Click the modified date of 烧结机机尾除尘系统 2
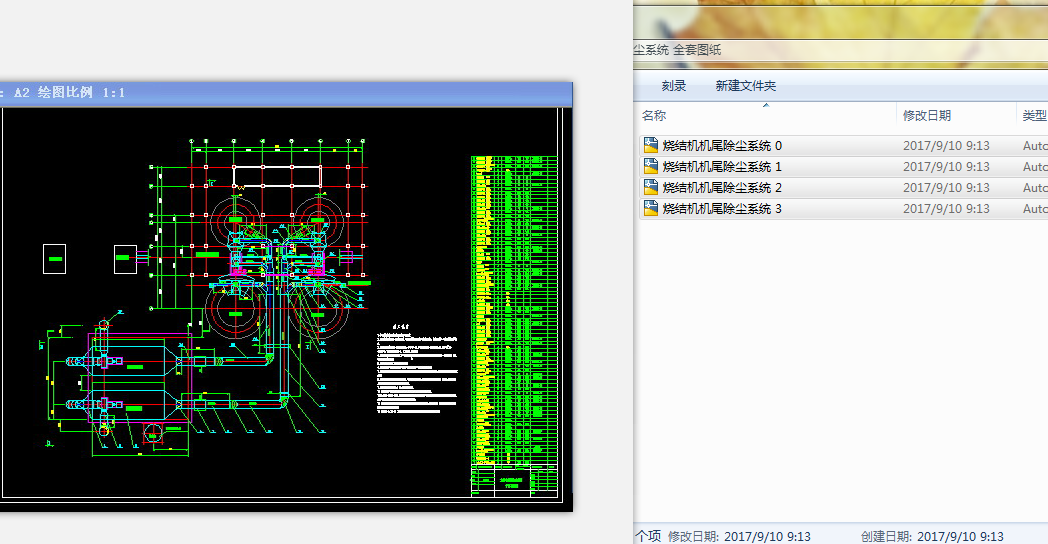Viewport: 1048px width, 544px height. point(946,188)
